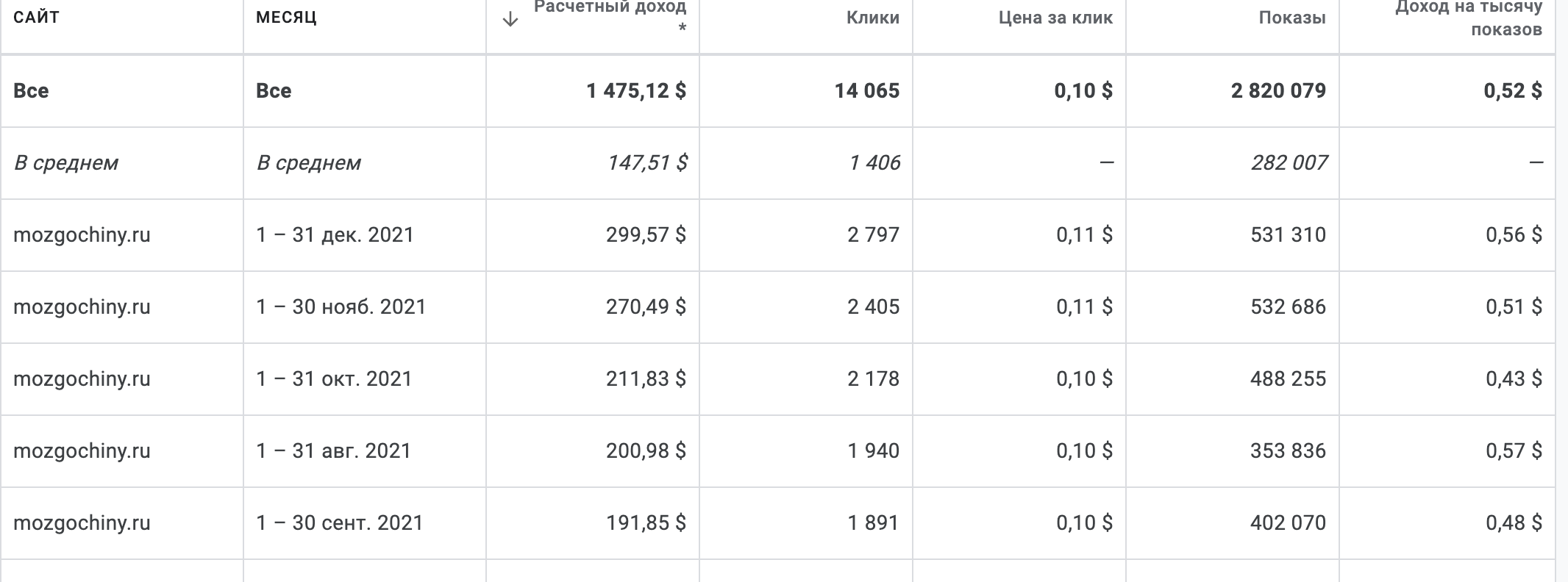Open mozgochiny.ru in the October 2021 row
Image resolution: width=1568 pixels, height=582 pixels.
point(82,379)
